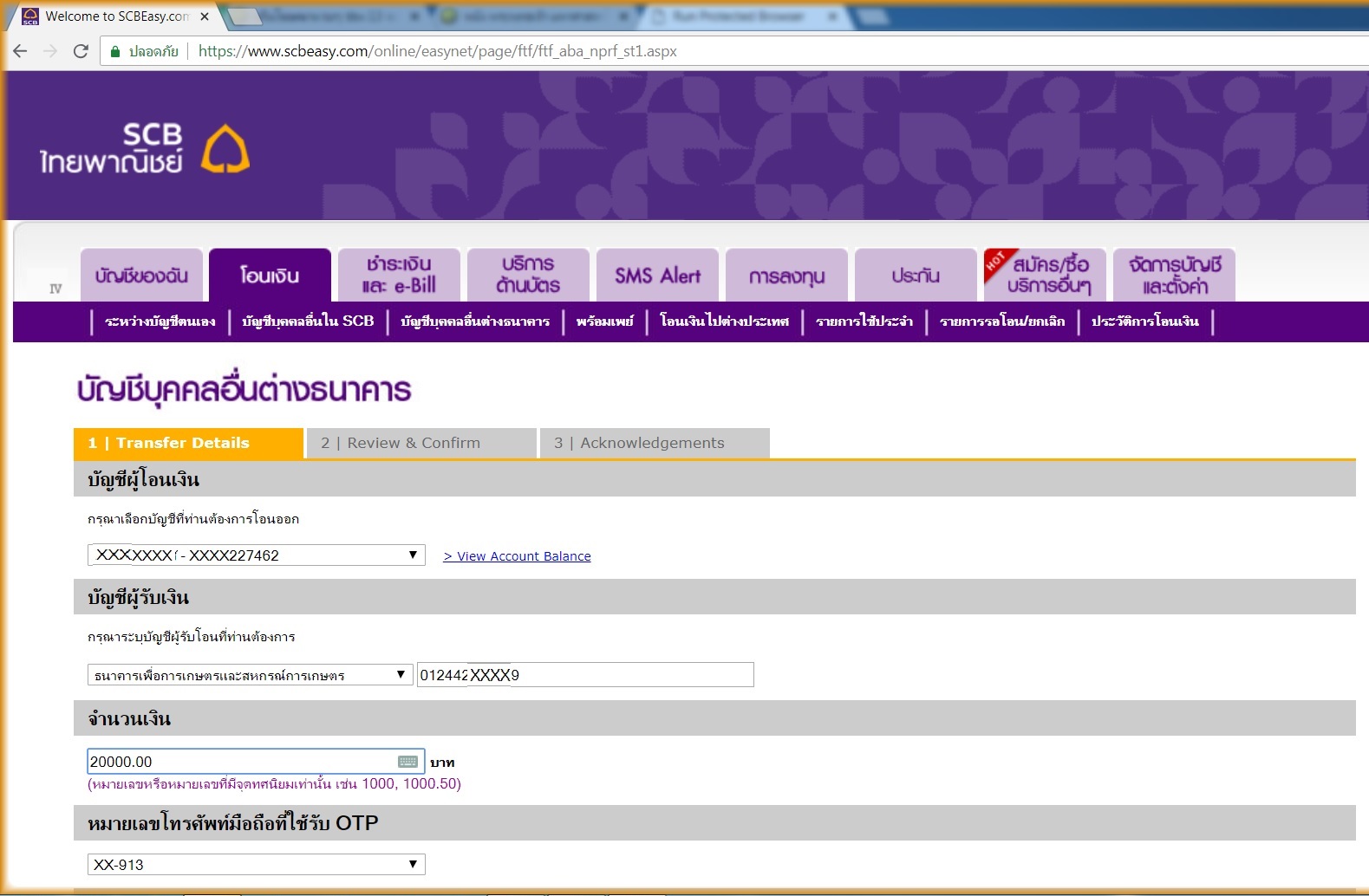Click the SCB logo in header
Screen dimensions: 1369x896
[x=145, y=148]
